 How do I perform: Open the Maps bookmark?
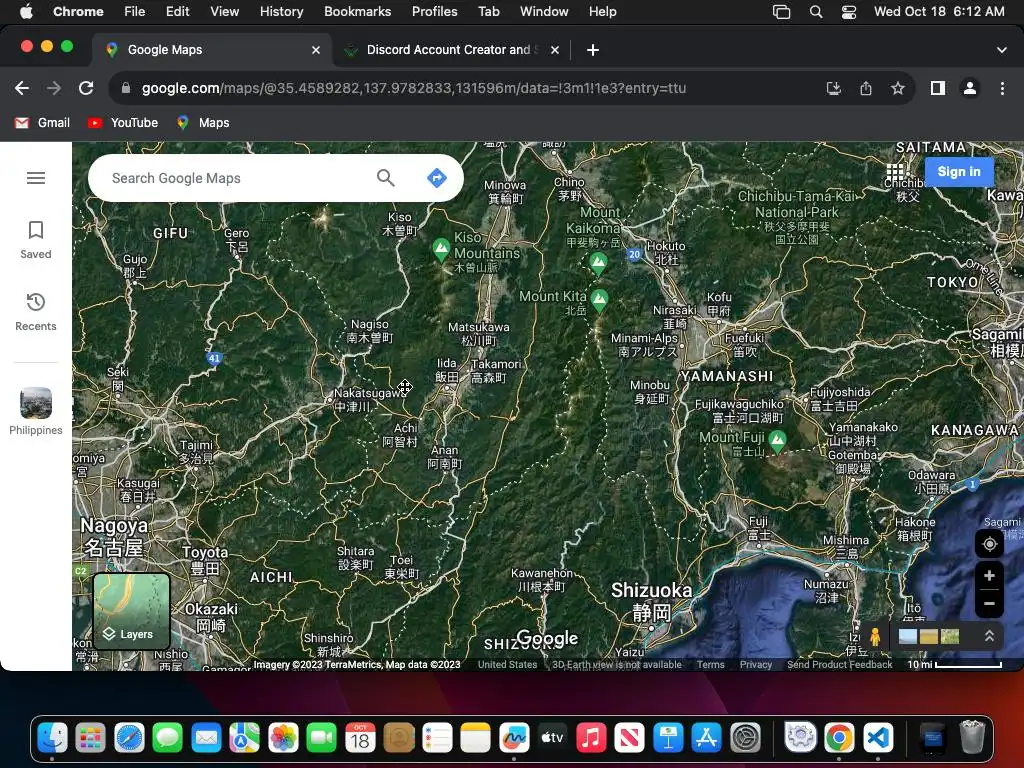pyautogui.click(x=203, y=123)
